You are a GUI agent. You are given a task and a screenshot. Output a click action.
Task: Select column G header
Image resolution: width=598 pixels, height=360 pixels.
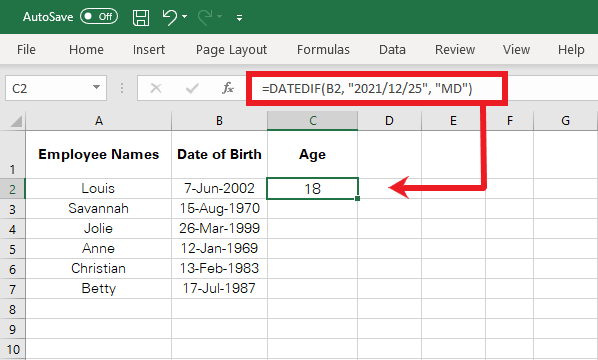[x=565, y=121]
